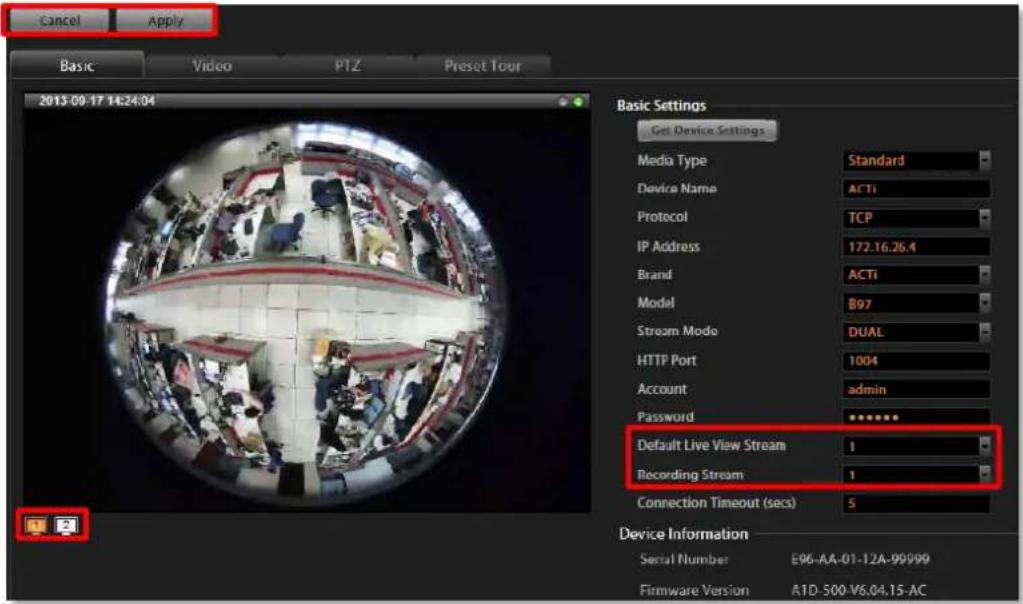Open the Brand dropdown
Image resolution: width=1023 pixels, height=604 pixels.
point(985,275)
